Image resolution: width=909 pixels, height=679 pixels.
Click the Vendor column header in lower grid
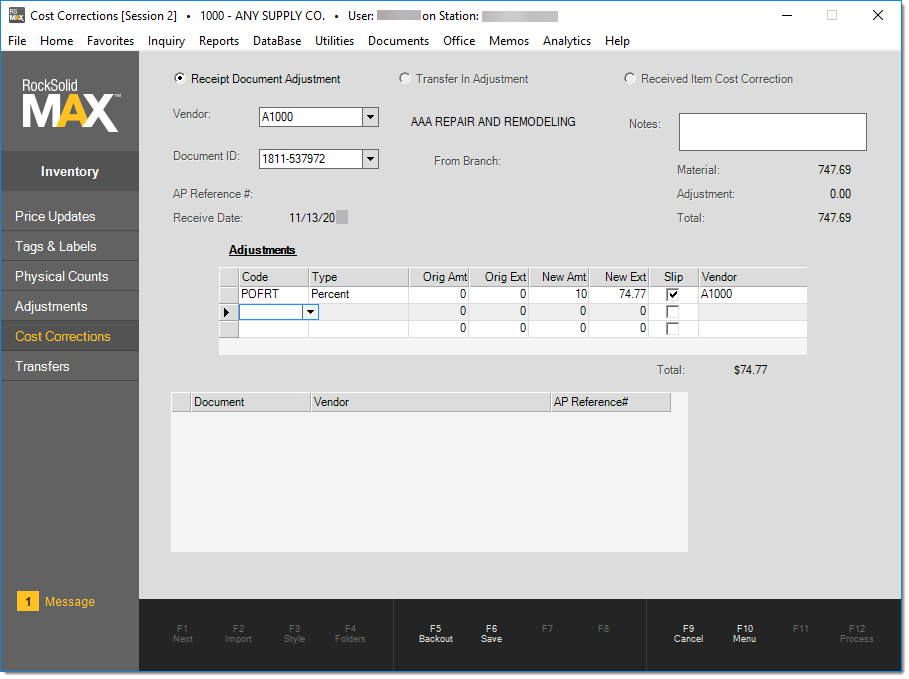431,402
